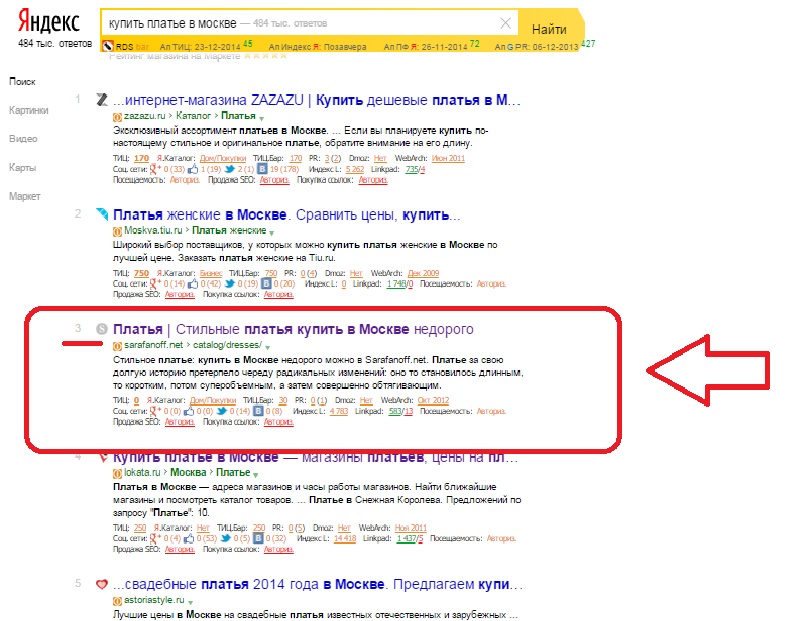The width and height of the screenshot is (807, 621).
Task: Click the astoriastyle.ru heart favicon
Action: coord(102,584)
